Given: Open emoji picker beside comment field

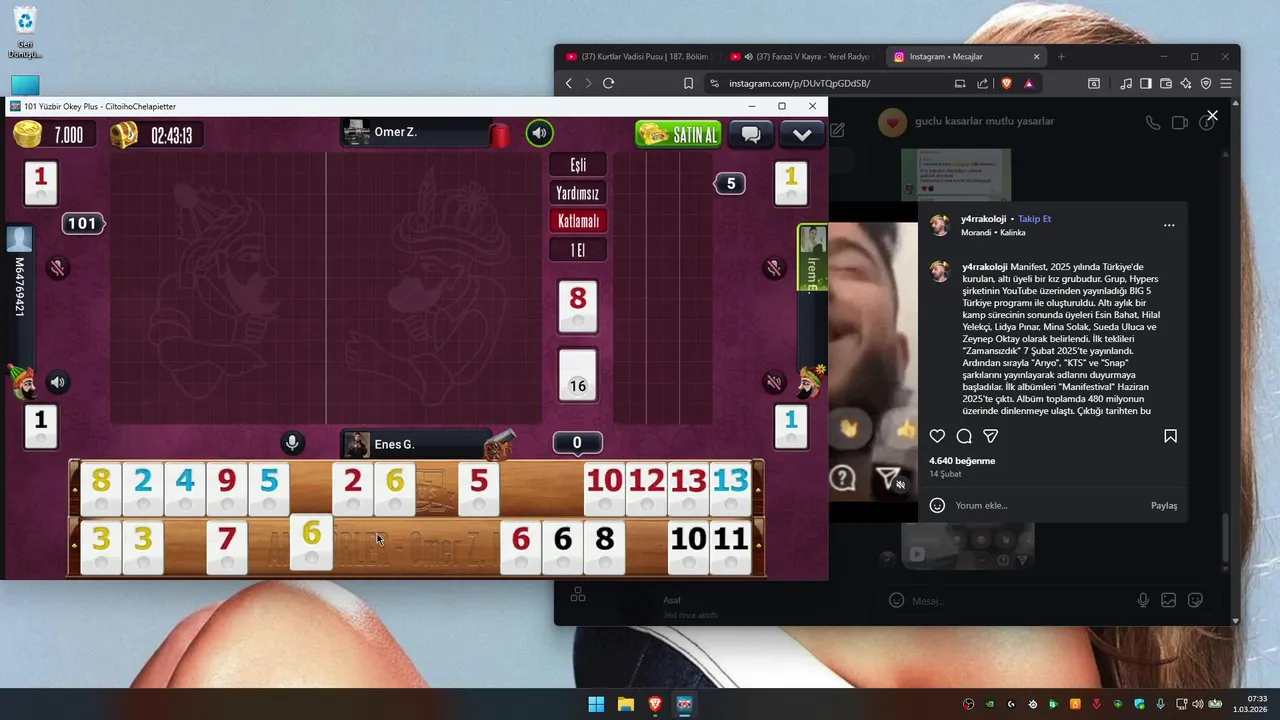Looking at the screenshot, I should (x=937, y=505).
